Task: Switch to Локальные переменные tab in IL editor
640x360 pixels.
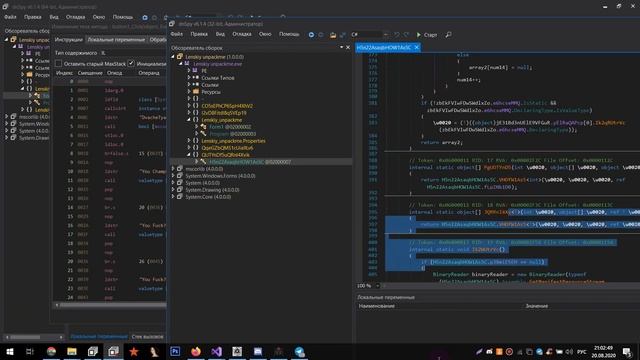Action: click(116, 40)
